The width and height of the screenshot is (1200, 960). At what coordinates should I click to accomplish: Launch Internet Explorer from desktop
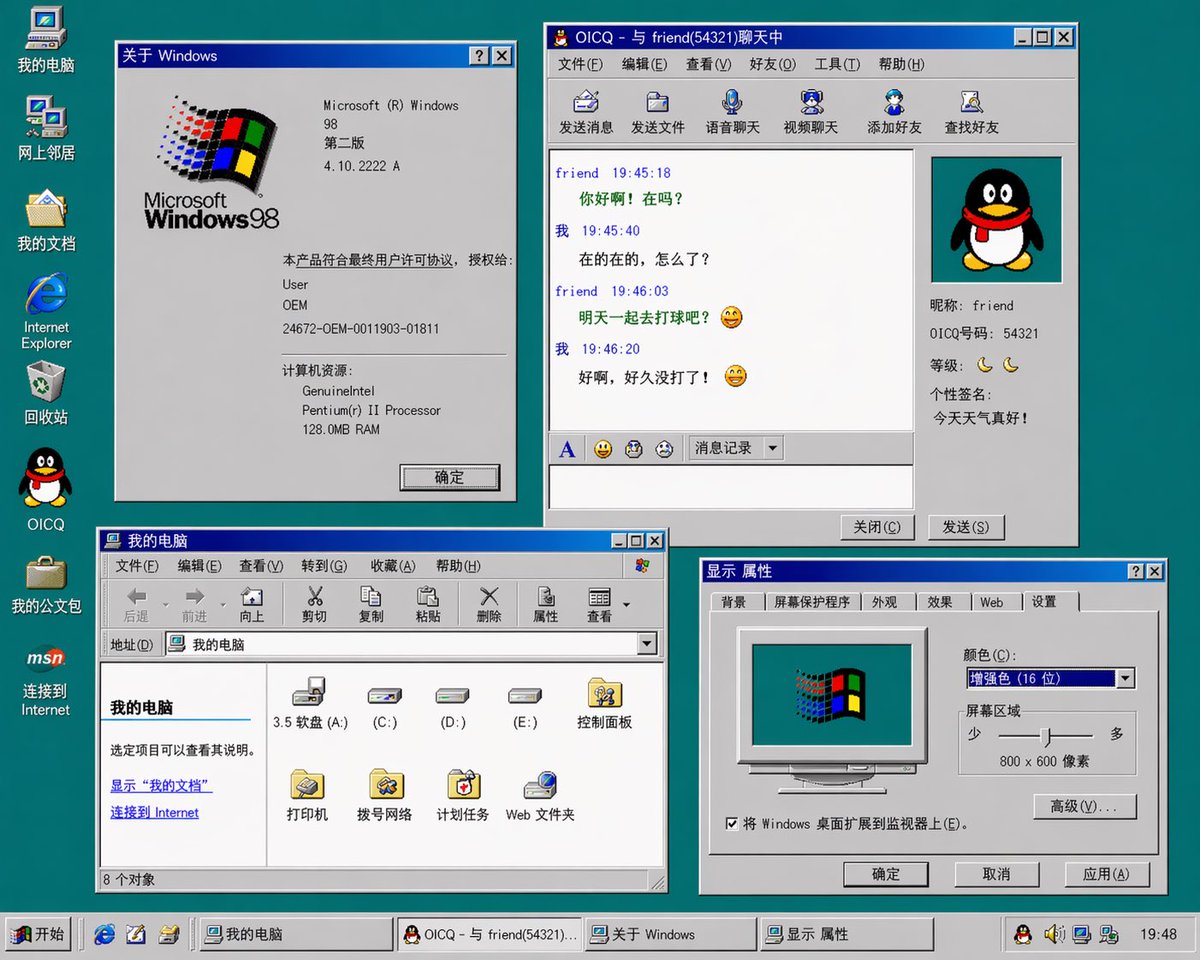46,311
